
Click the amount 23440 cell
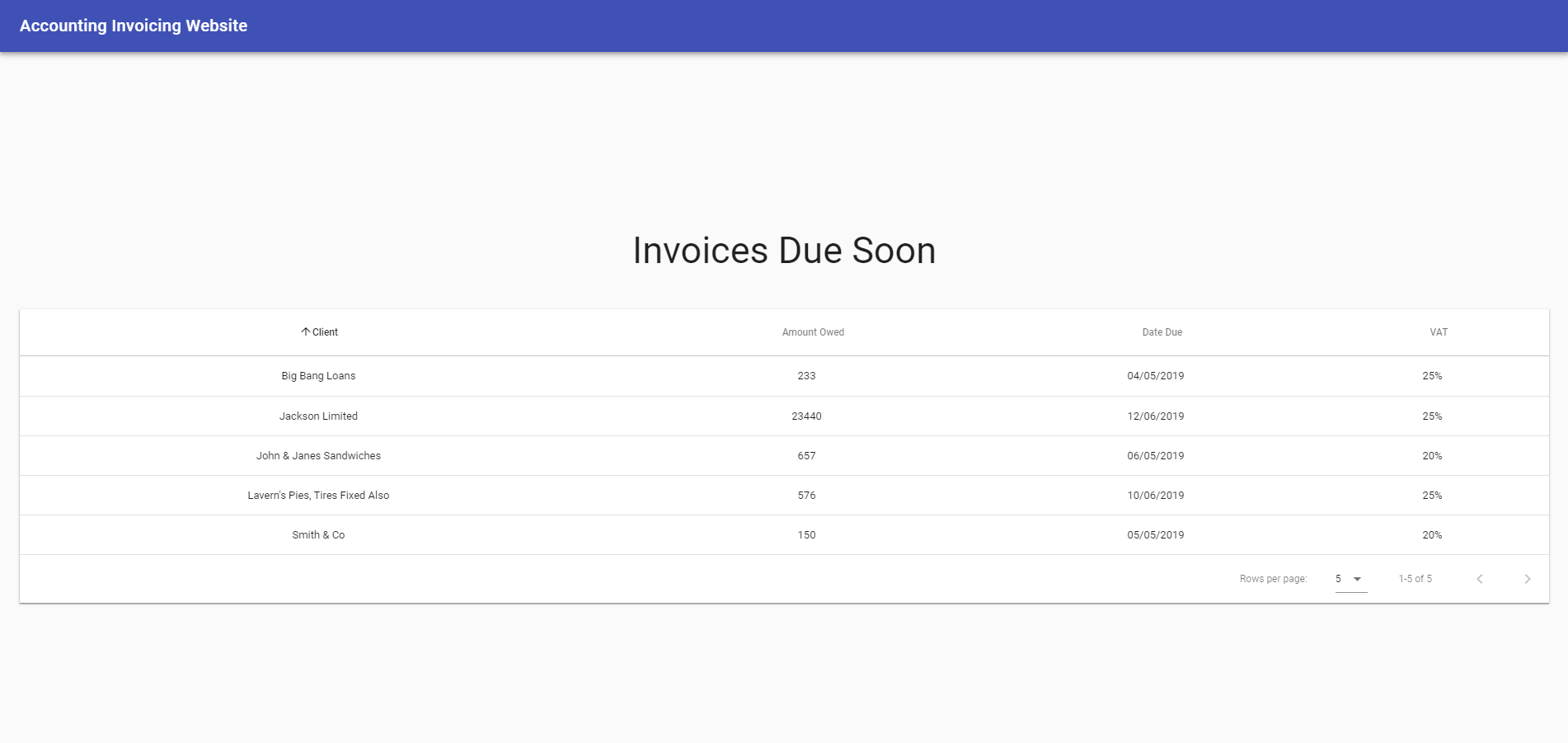point(806,416)
